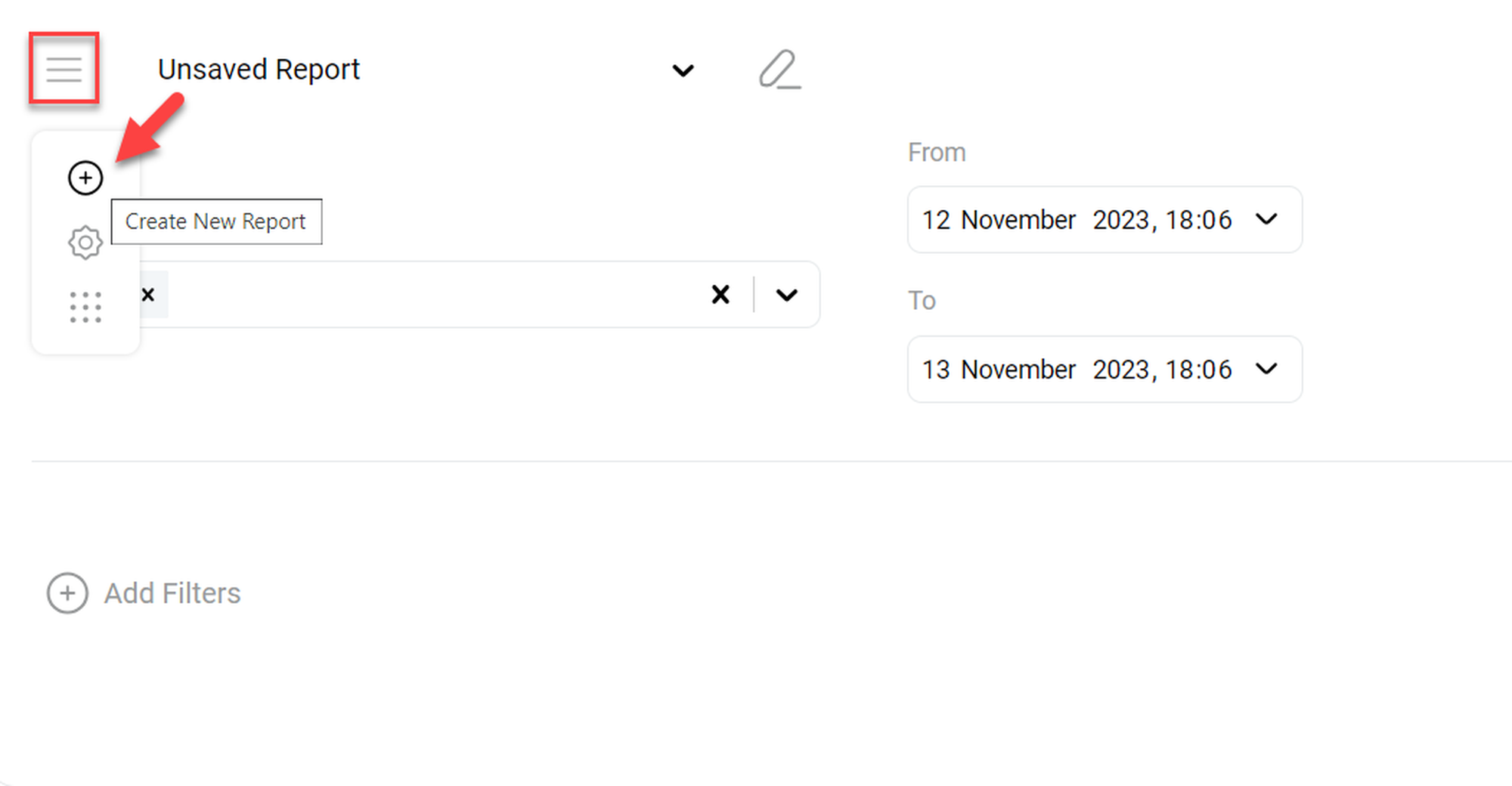Image resolution: width=1512 pixels, height=786 pixels.
Task: Click the Add Filters plus icon
Action: 67,593
